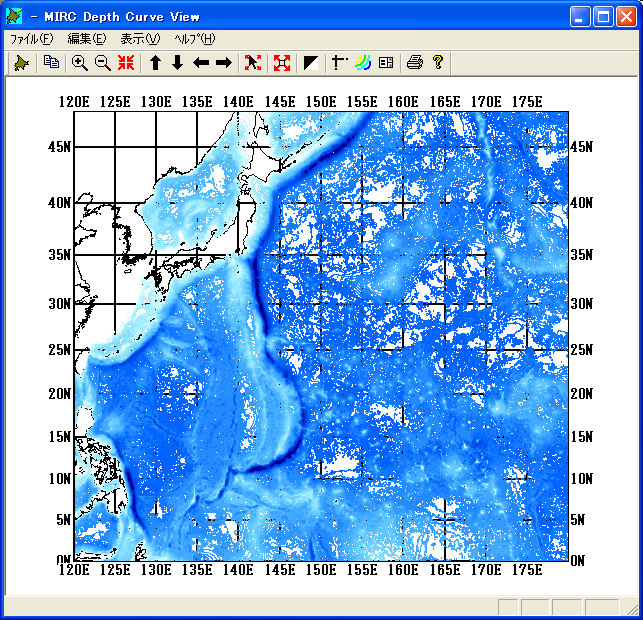The width and height of the screenshot is (643, 620).
Task: Open the 編集(E) menu
Action: 86,39
